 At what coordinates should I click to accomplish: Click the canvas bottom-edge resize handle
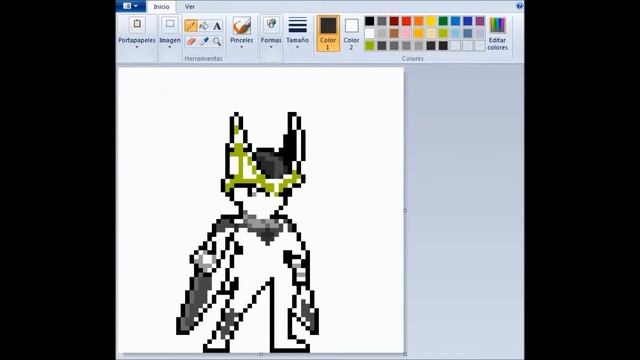(261, 354)
